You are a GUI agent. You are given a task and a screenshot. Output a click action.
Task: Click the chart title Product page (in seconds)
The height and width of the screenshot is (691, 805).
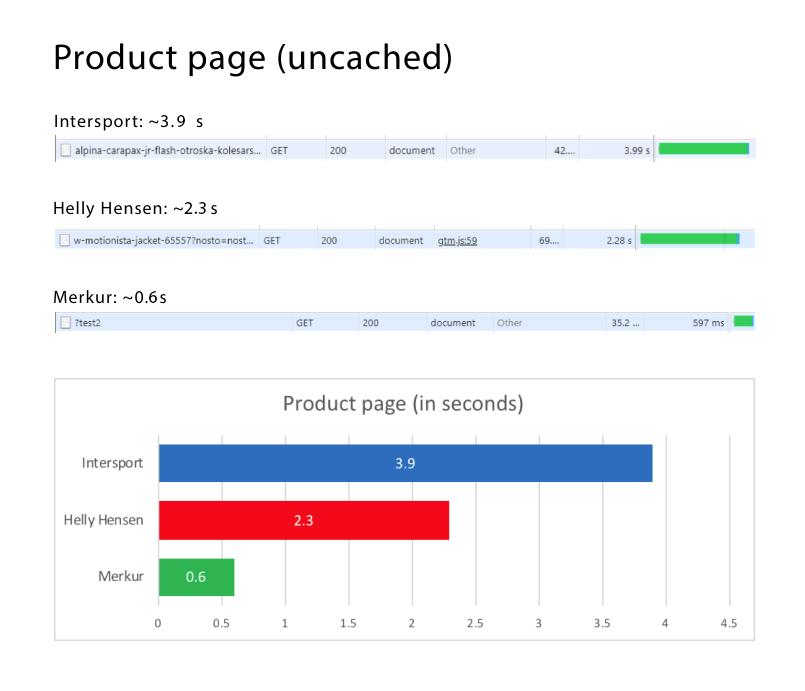(403, 404)
